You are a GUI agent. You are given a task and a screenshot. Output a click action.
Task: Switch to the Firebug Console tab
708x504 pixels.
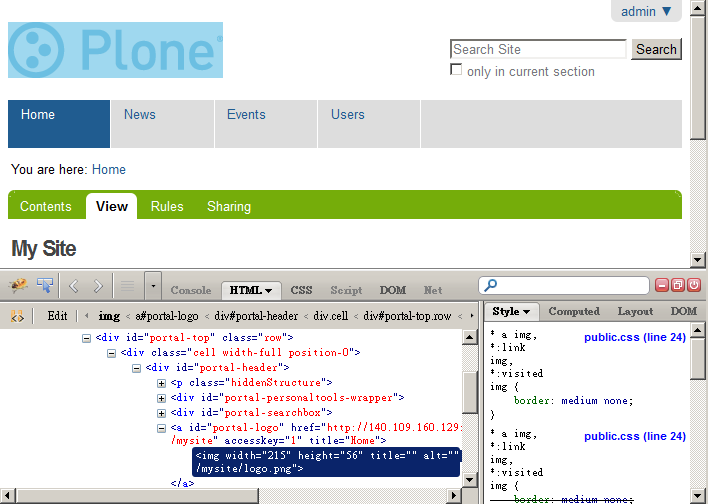(x=191, y=290)
